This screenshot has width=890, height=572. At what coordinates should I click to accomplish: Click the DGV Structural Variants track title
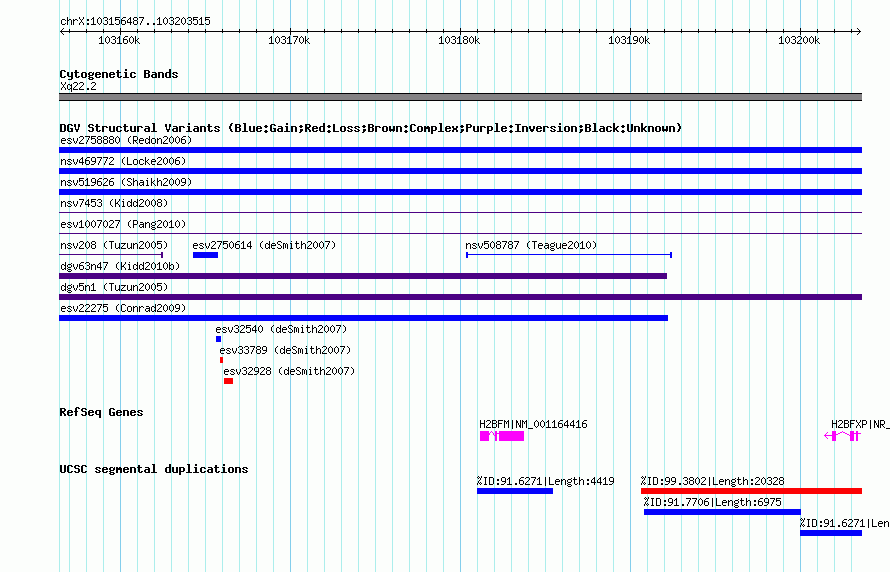[371, 128]
